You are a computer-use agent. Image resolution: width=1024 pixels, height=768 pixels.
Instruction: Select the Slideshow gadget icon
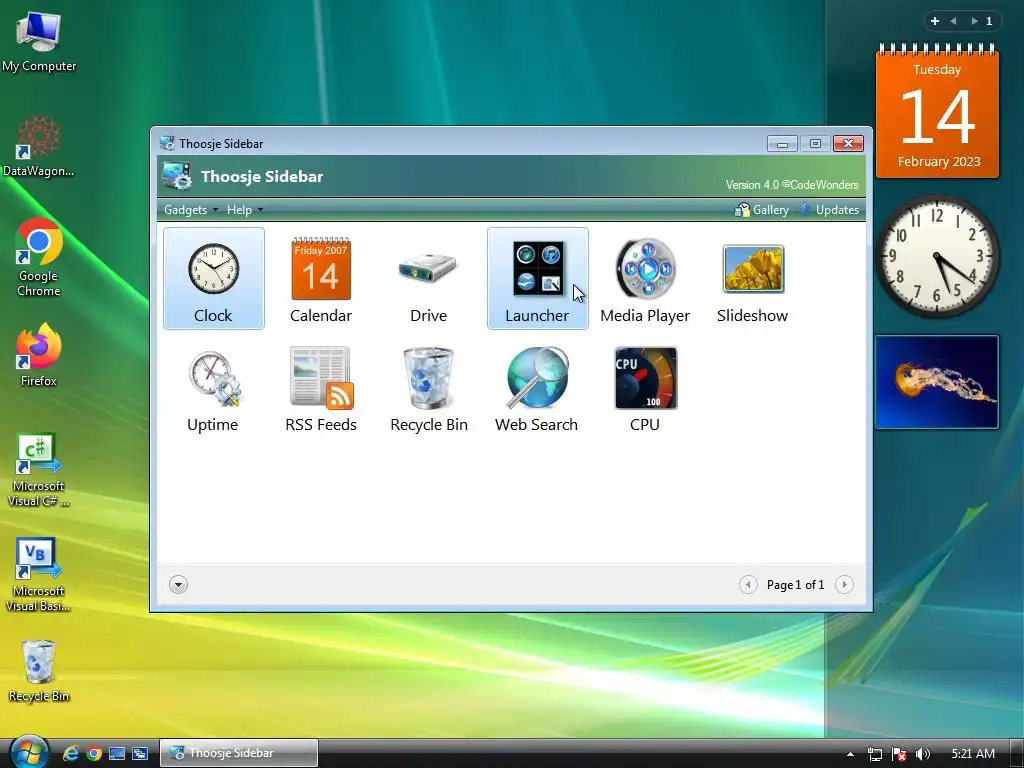pos(752,278)
